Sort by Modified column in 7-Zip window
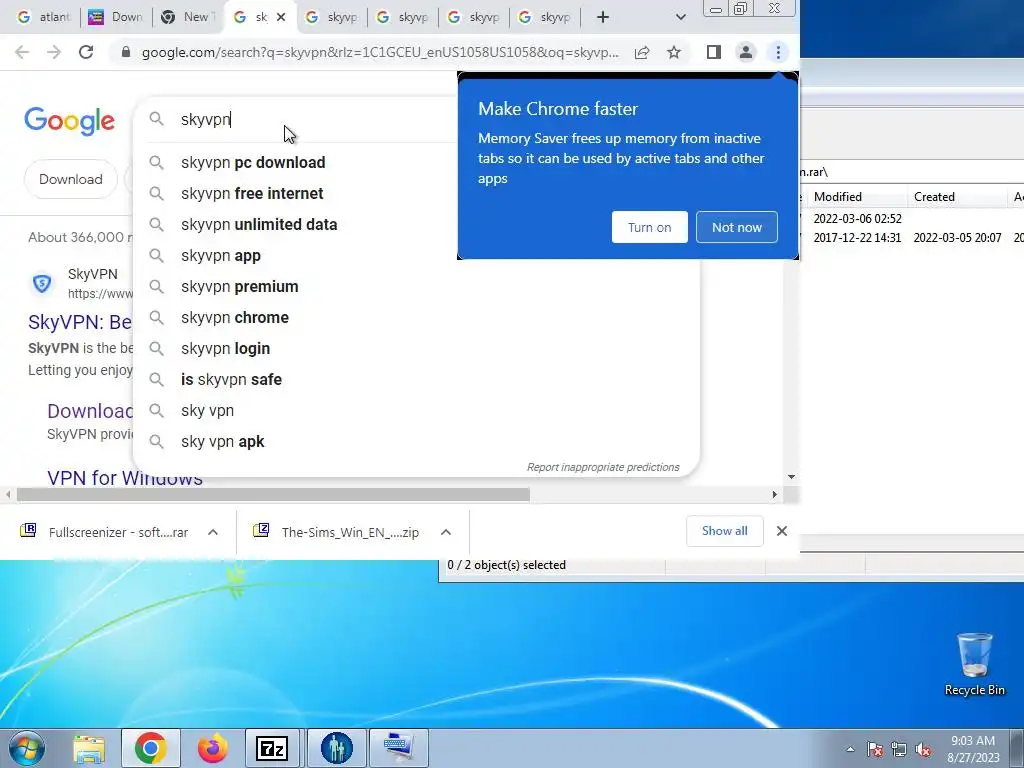Image resolution: width=1024 pixels, height=768 pixels. tap(857, 197)
